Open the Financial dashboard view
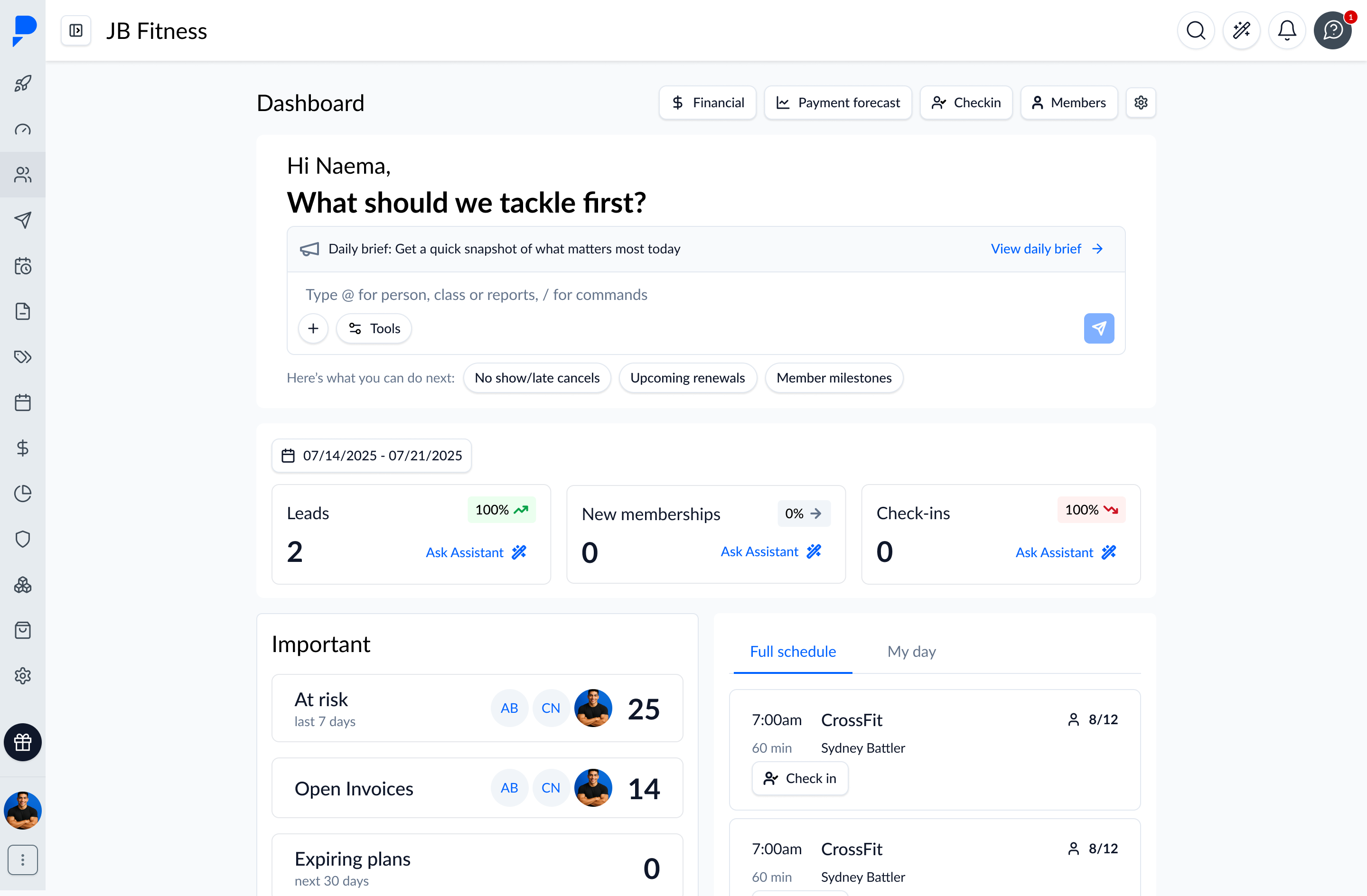The width and height of the screenshot is (1367, 896). [x=708, y=103]
